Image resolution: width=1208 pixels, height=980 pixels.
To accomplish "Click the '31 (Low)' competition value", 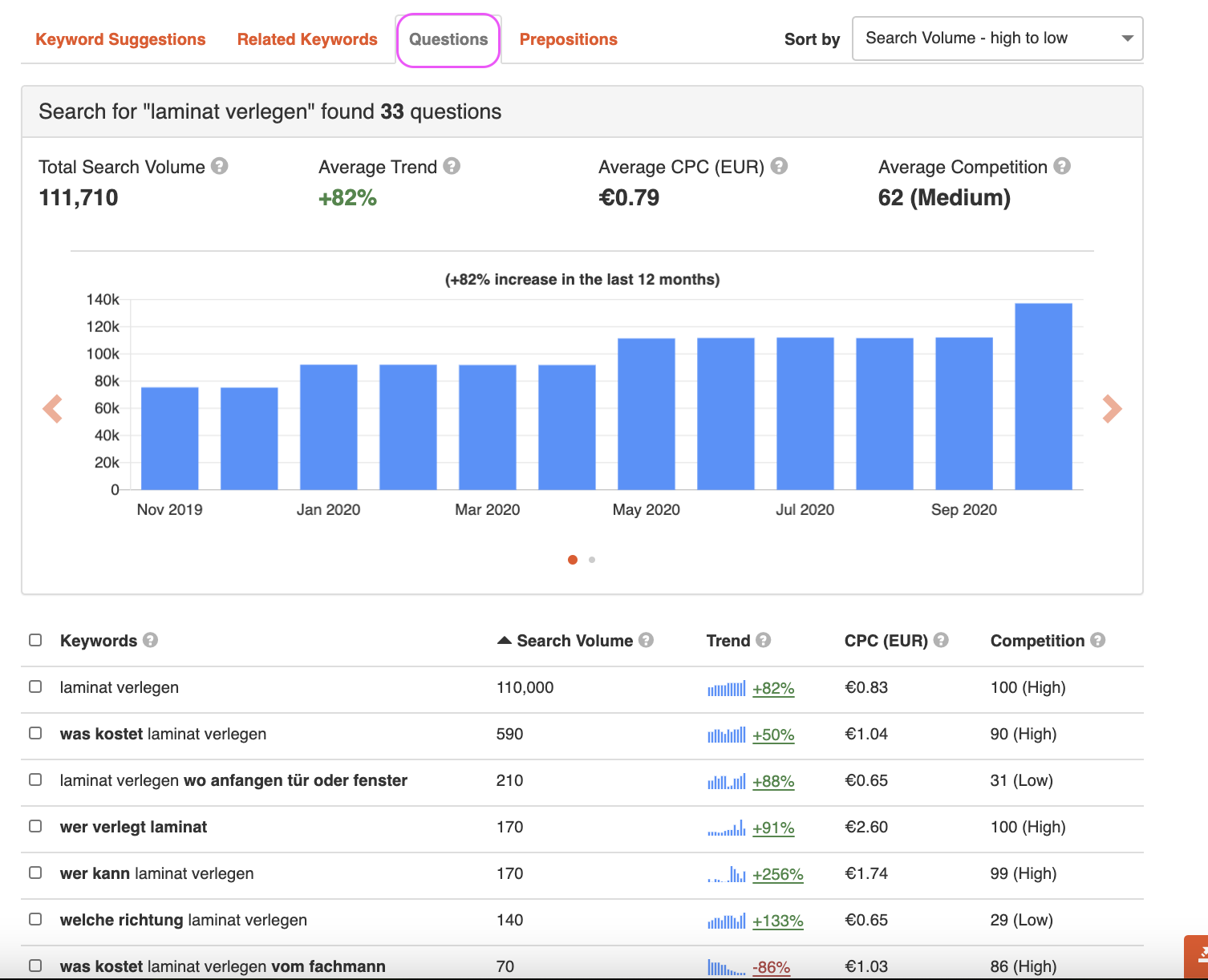I will [x=1022, y=780].
